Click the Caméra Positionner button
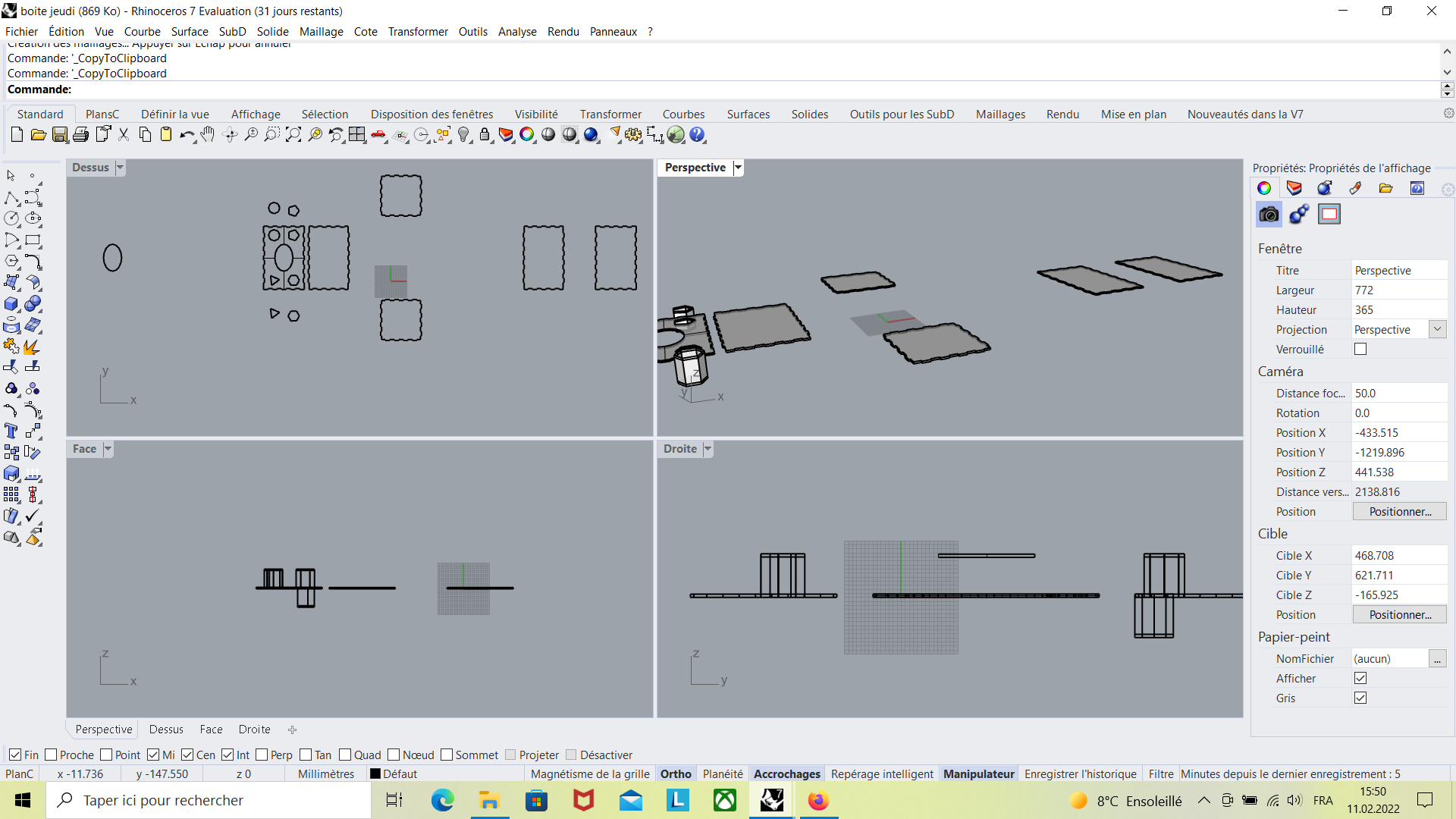 [1400, 512]
